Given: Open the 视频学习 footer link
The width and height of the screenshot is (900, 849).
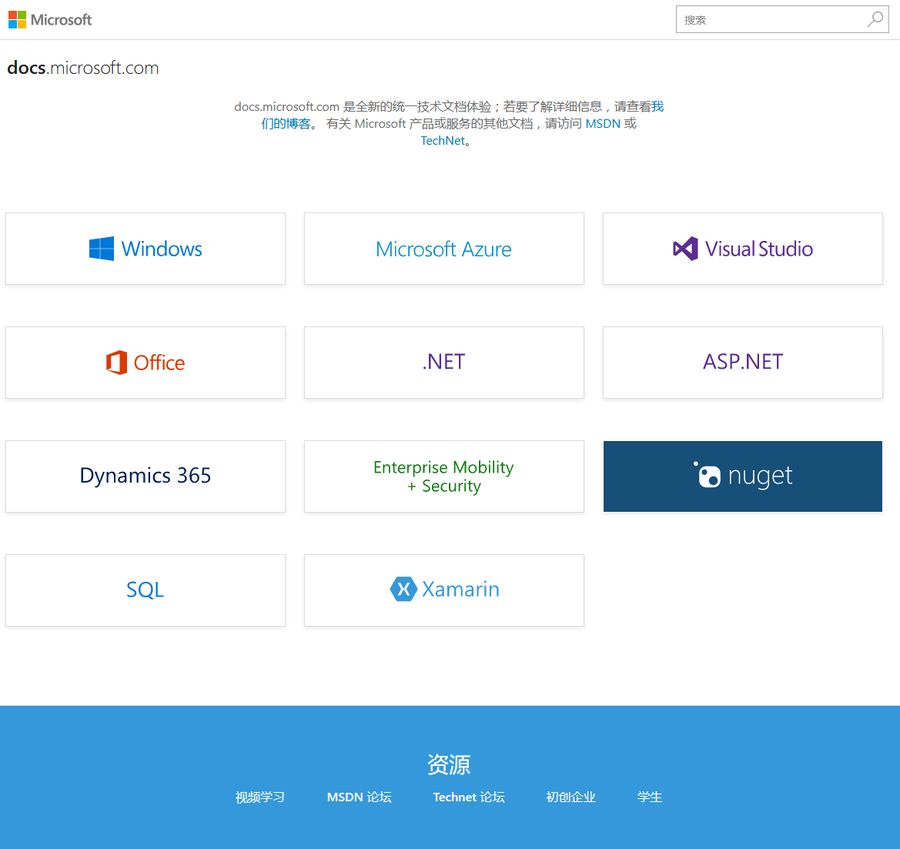Looking at the screenshot, I should [x=260, y=797].
